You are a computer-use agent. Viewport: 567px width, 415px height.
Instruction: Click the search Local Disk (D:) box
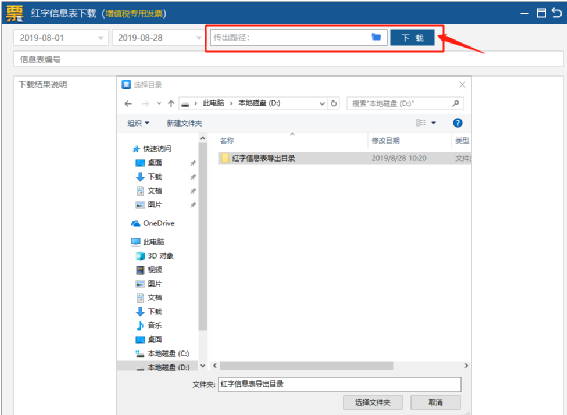(x=405, y=103)
